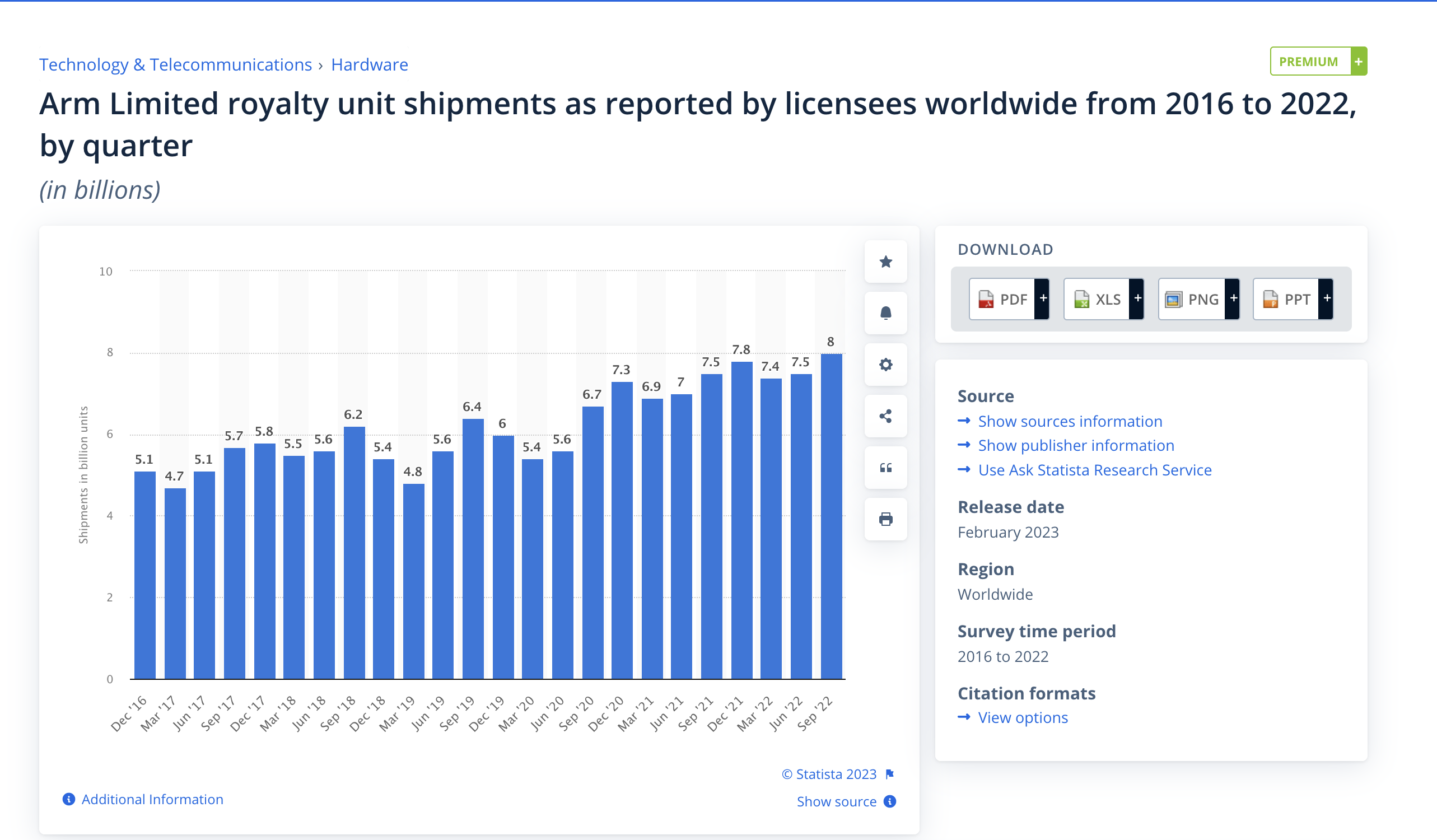Open chart settings gear icon

[885, 365]
